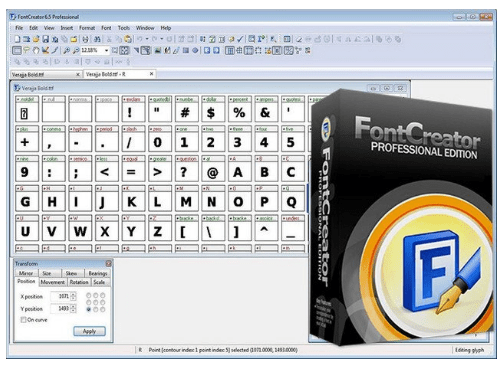Click the Cut scissors icon
Viewport: 504px width, 365px height.
coord(109,39)
